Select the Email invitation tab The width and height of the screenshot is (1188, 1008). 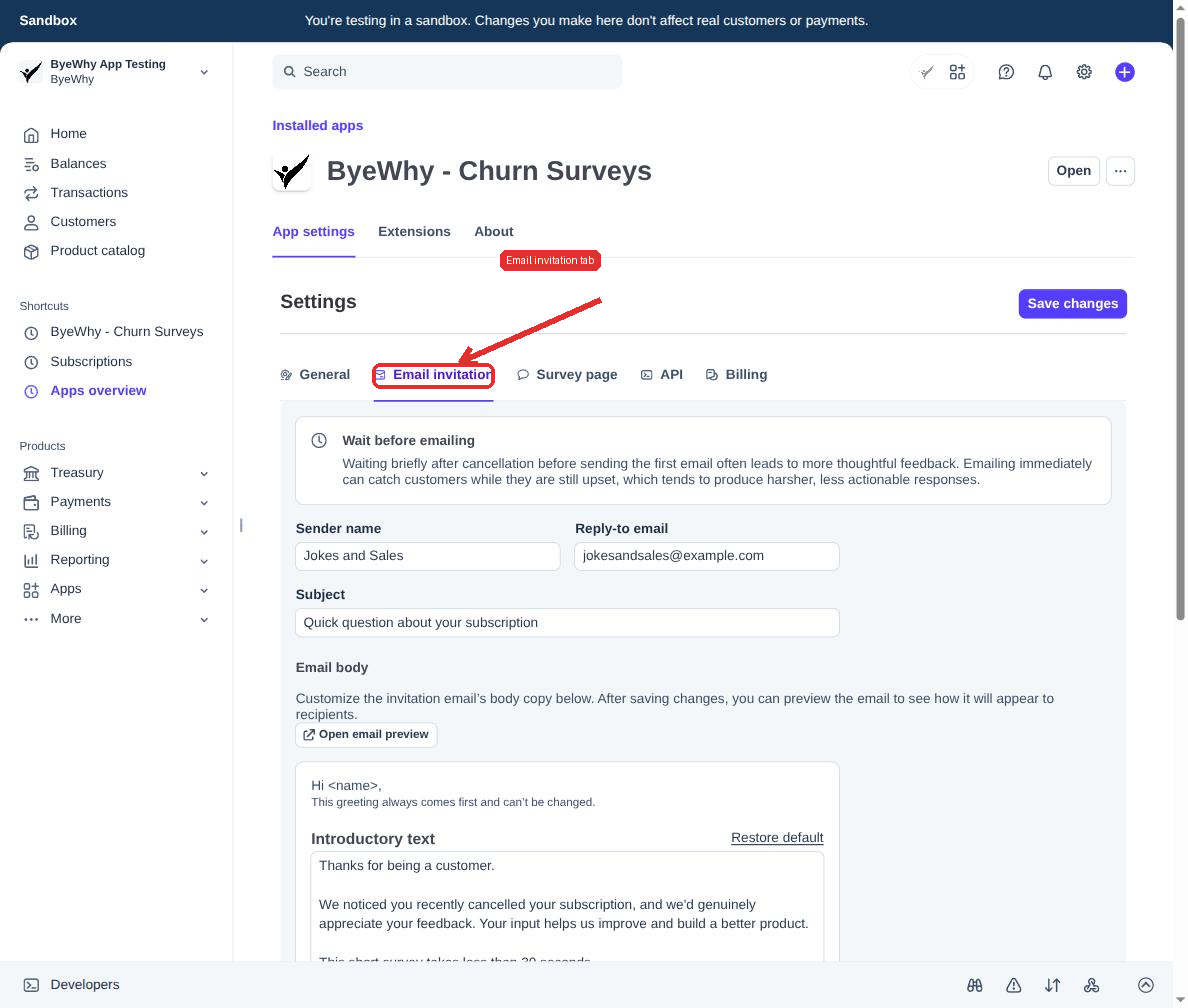coord(433,375)
